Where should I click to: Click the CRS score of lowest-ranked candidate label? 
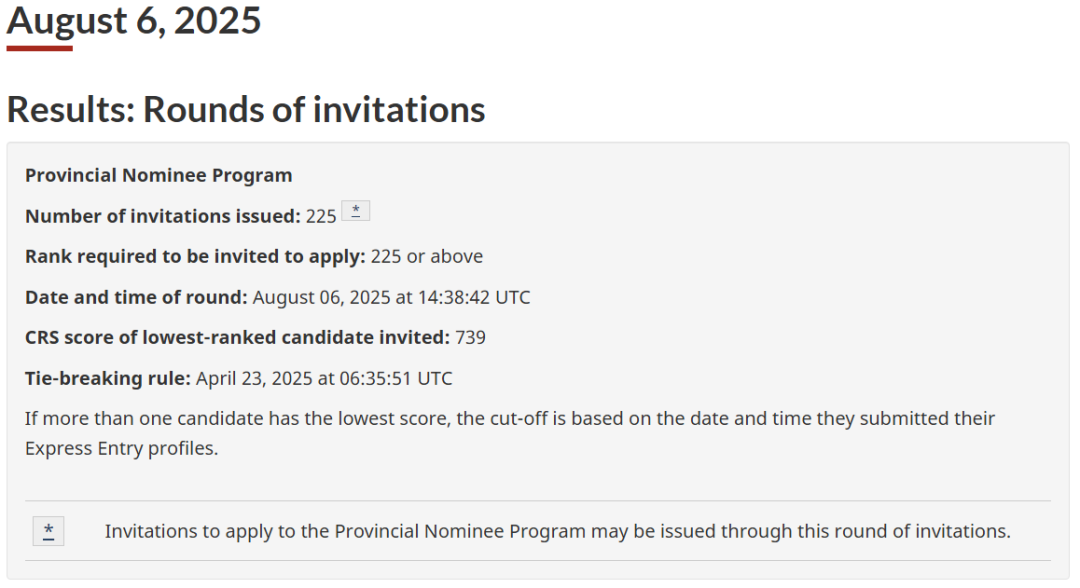(x=237, y=337)
